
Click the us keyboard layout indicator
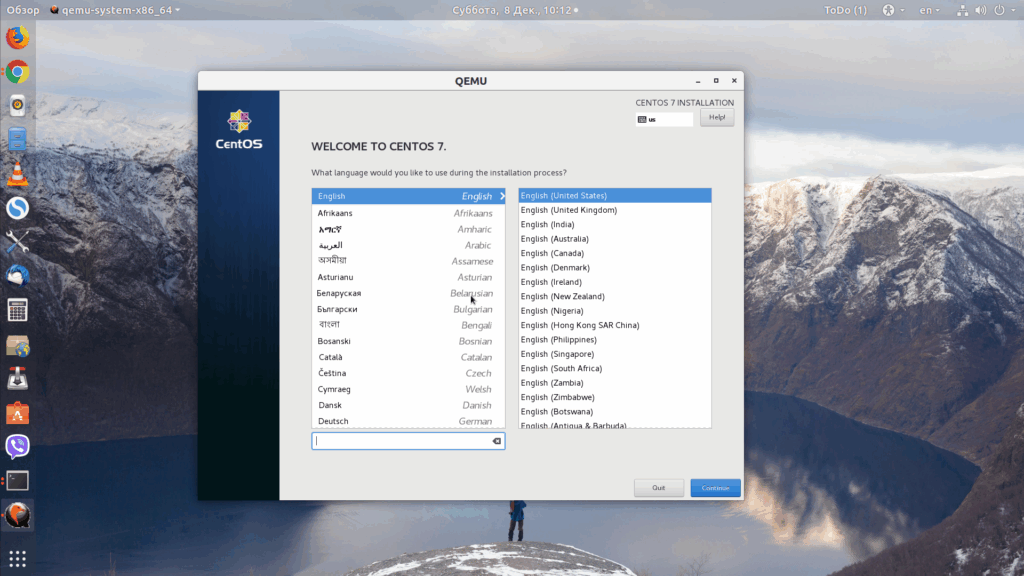point(664,120)
